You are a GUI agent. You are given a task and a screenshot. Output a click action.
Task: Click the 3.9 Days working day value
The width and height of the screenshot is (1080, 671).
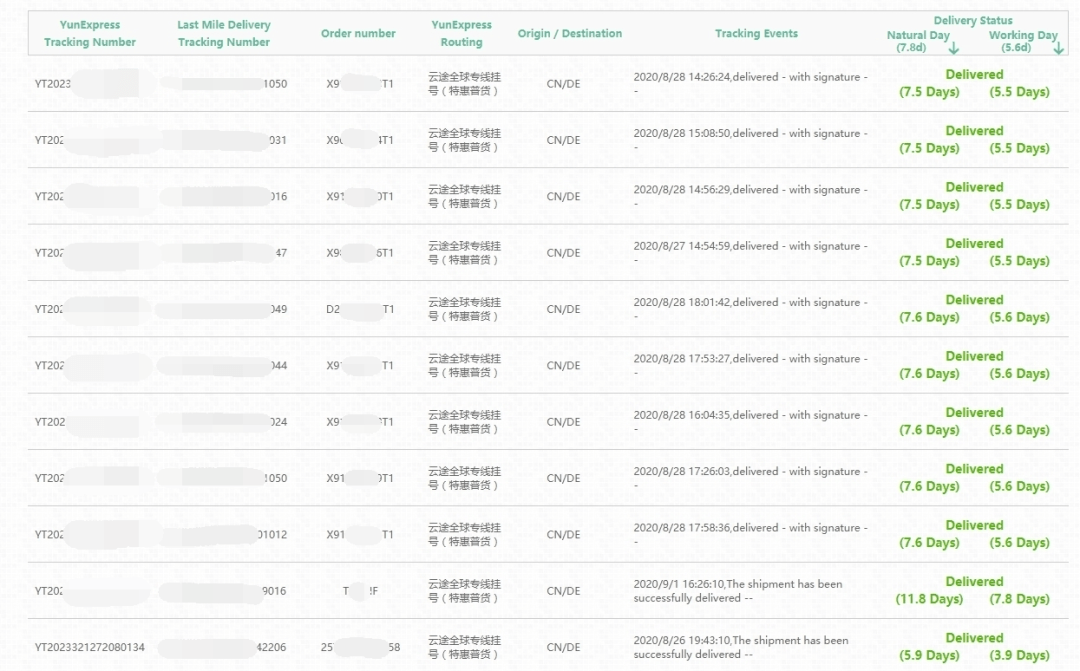1019,656
